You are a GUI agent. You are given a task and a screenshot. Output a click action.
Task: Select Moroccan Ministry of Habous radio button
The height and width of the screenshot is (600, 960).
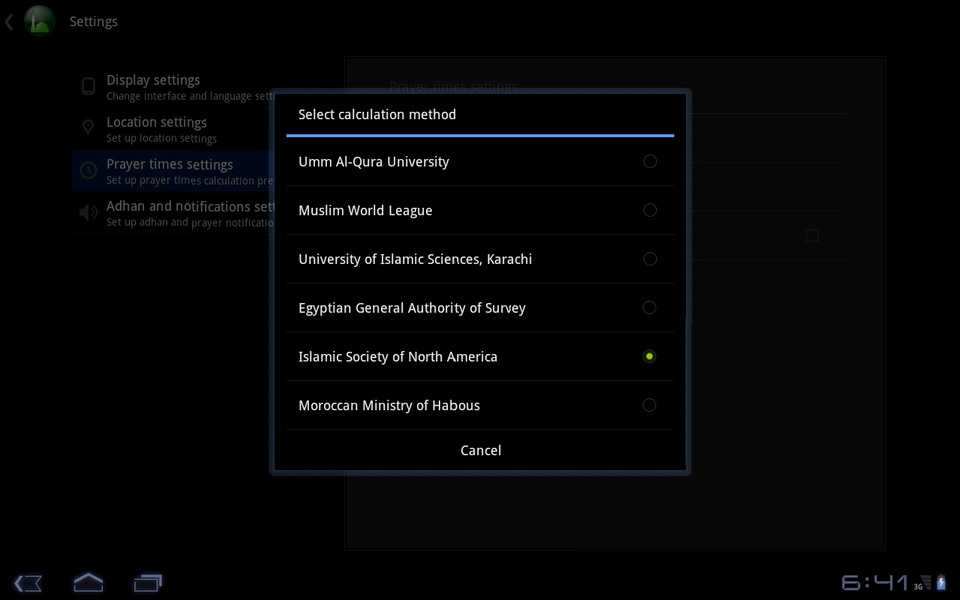[650, 405]
